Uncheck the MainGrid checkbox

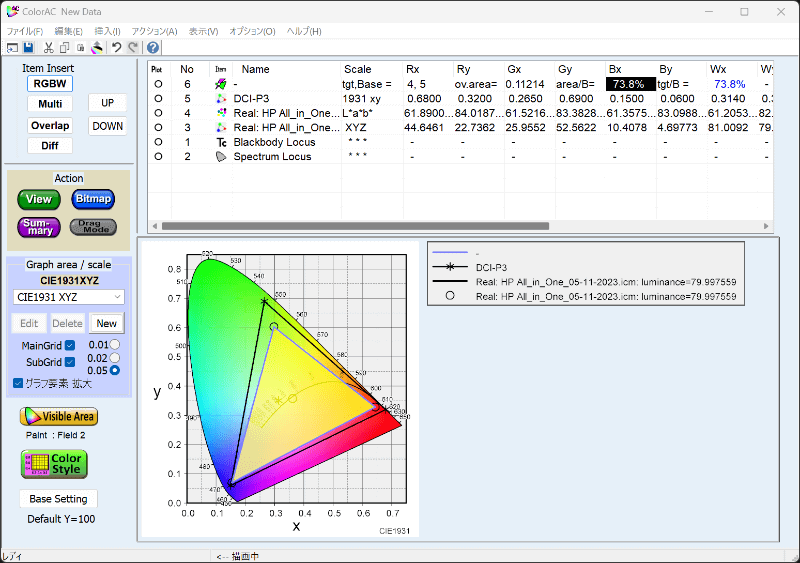coord(70,345)
